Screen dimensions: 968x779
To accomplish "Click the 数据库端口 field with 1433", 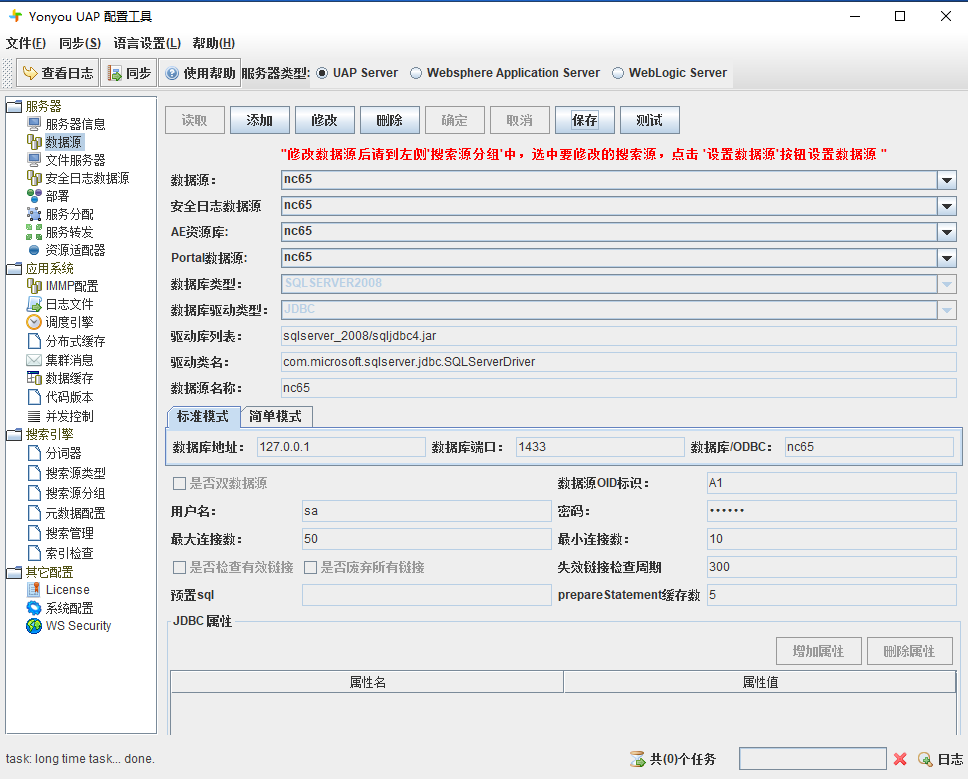I will point(599,447).
